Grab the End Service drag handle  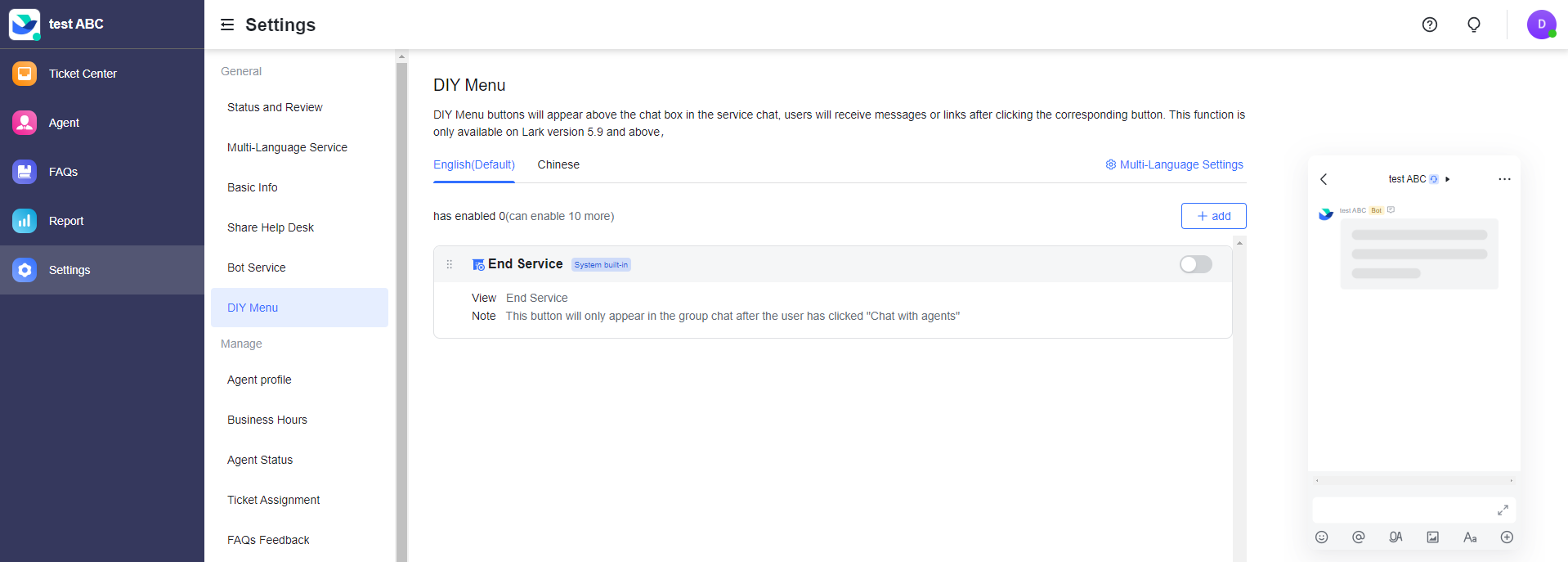point(449,264)
